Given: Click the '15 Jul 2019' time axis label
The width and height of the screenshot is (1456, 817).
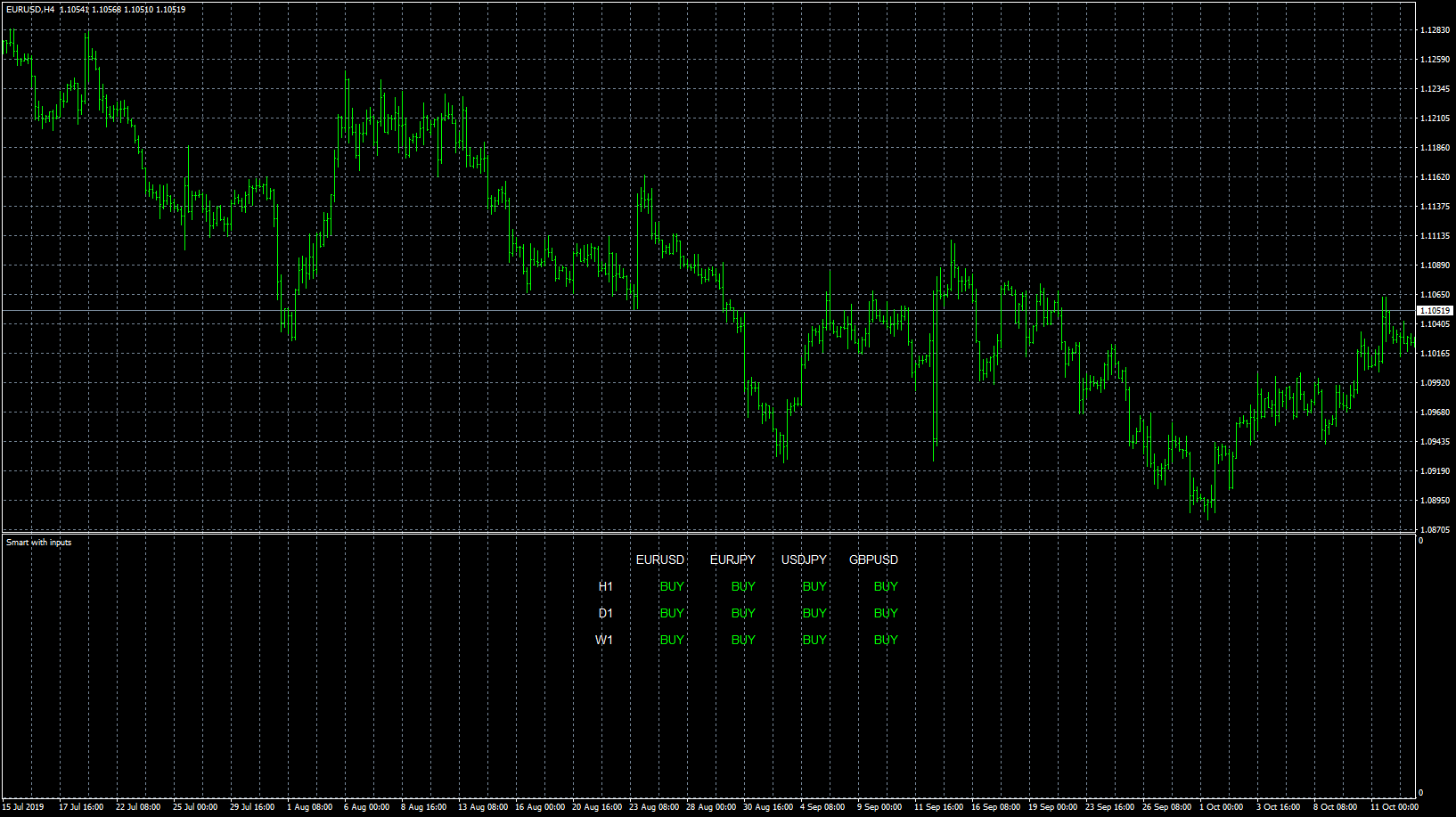Looking at the screenshot, I should click(x=23, y=807).
